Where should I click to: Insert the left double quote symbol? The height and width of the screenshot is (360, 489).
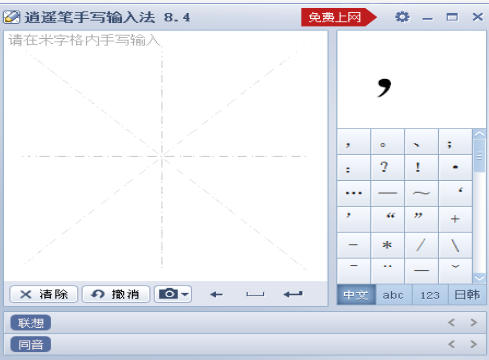coord(388,219)
